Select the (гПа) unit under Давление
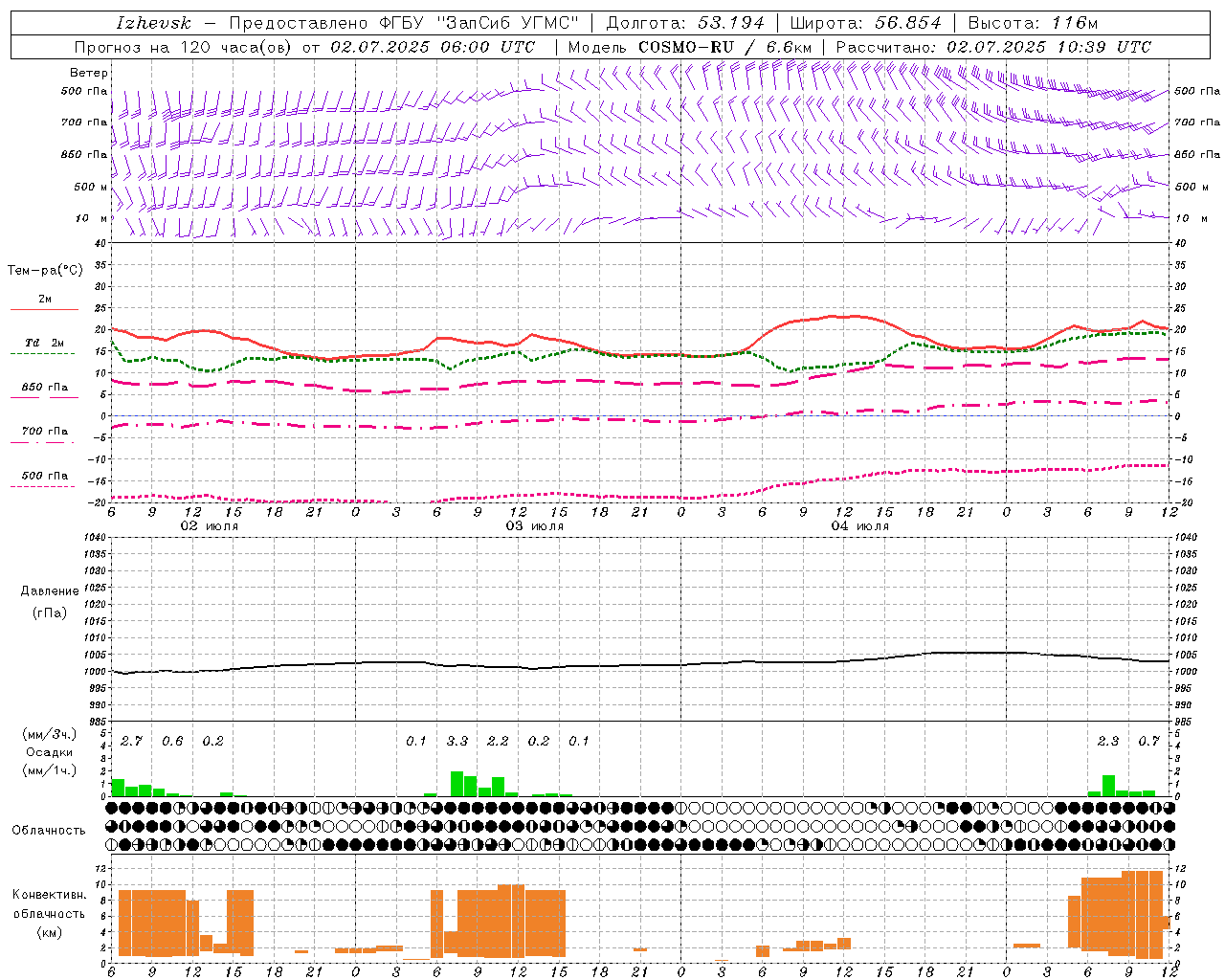The width and height of the screenshot is (1225, 980). tap(50, 612)
